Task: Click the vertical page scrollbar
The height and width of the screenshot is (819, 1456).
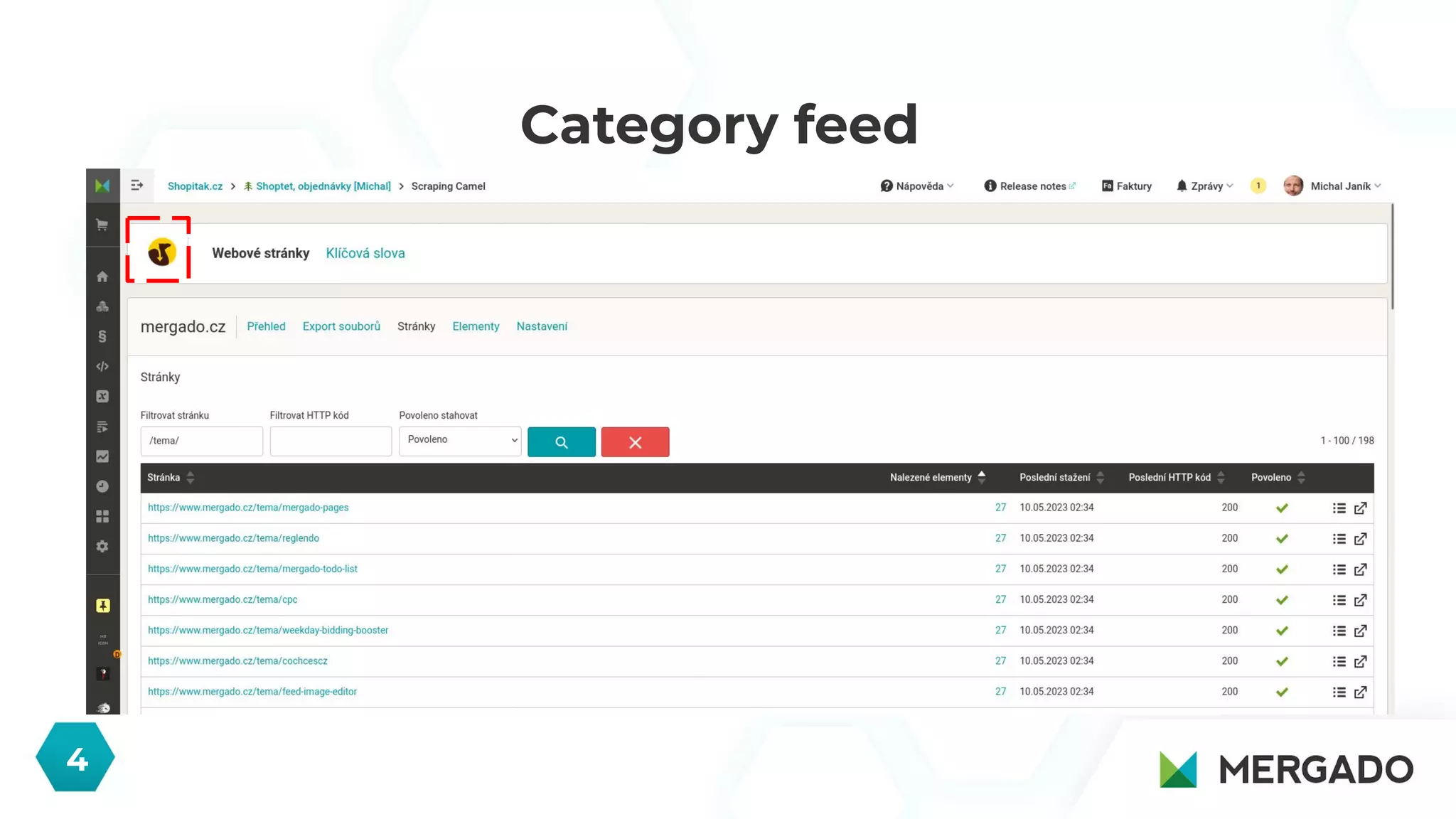Action: coord(1392,256)
